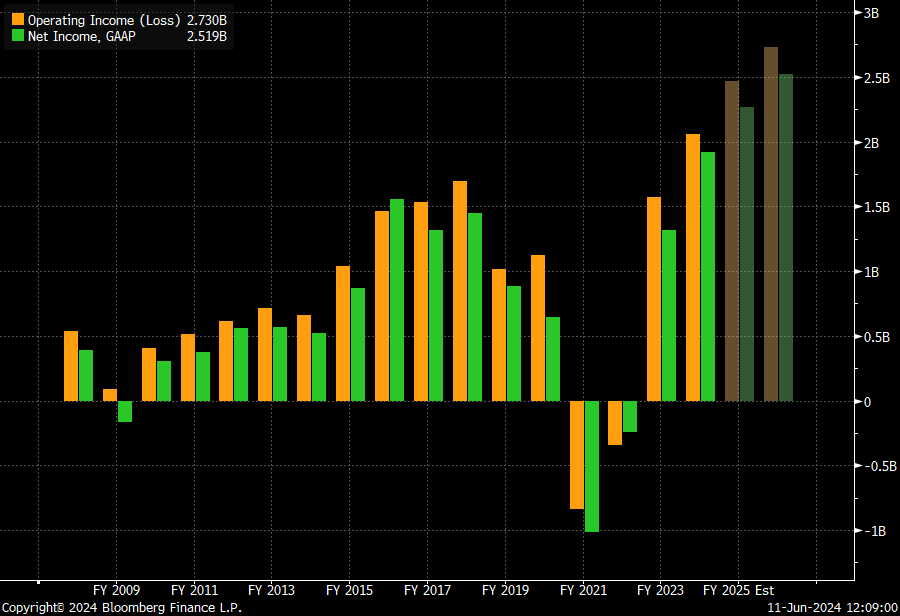Click the Bloomberg Finance L.P. copyright text

coord(122,607)
